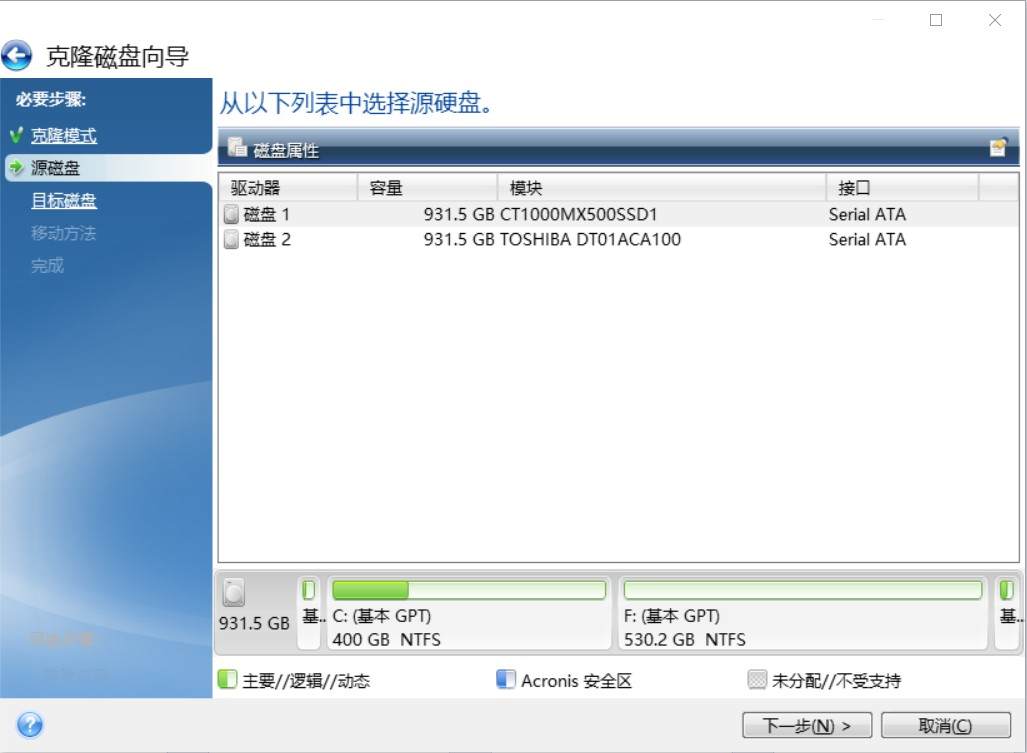
Task: Select the F: 530.2 GB NTFS partition block
Action: pyautogui.click(x=800, y=613)
